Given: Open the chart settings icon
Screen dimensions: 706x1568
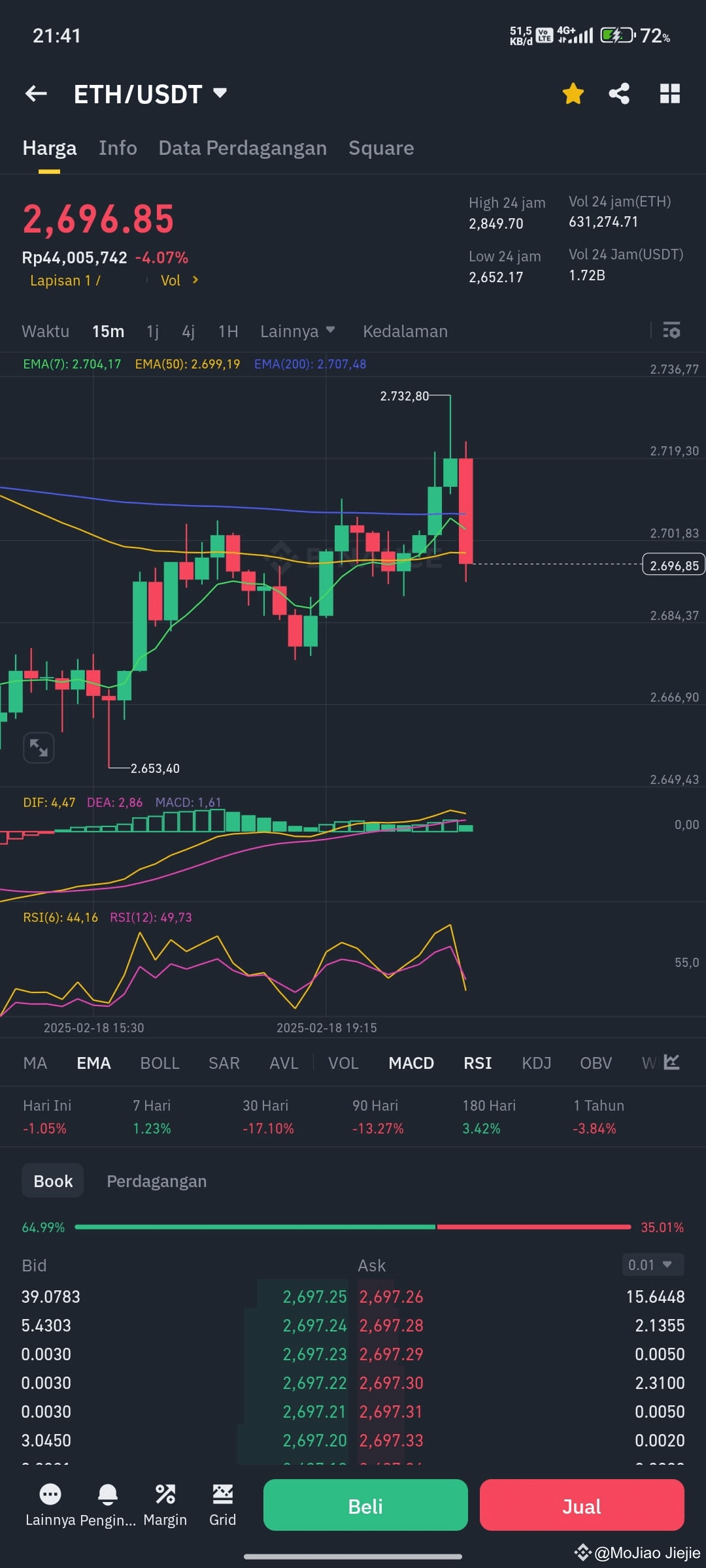Looking at the screenshot, I should tap(671, 330).
